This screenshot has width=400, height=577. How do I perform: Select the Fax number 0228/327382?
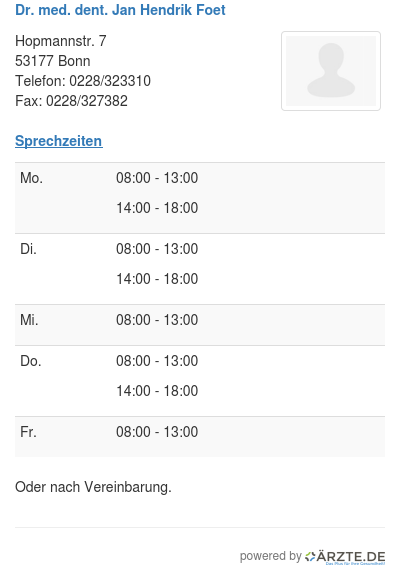(x=87, y=101)
